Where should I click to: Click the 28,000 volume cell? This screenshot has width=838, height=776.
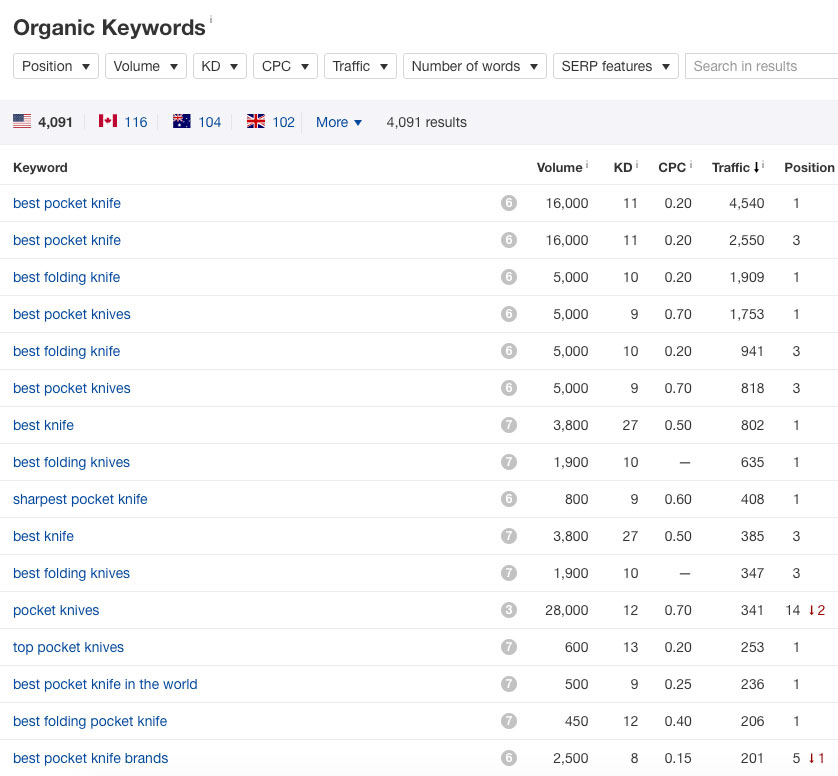567,610
